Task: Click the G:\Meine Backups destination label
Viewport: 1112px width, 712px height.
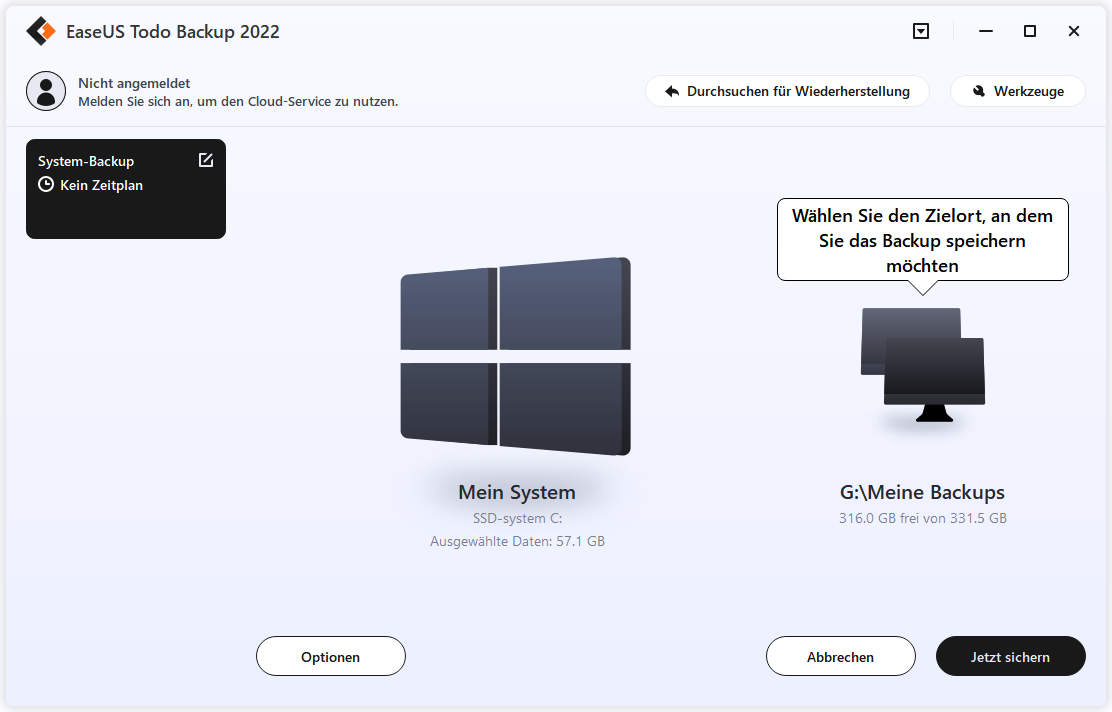Action: point(923,491)
